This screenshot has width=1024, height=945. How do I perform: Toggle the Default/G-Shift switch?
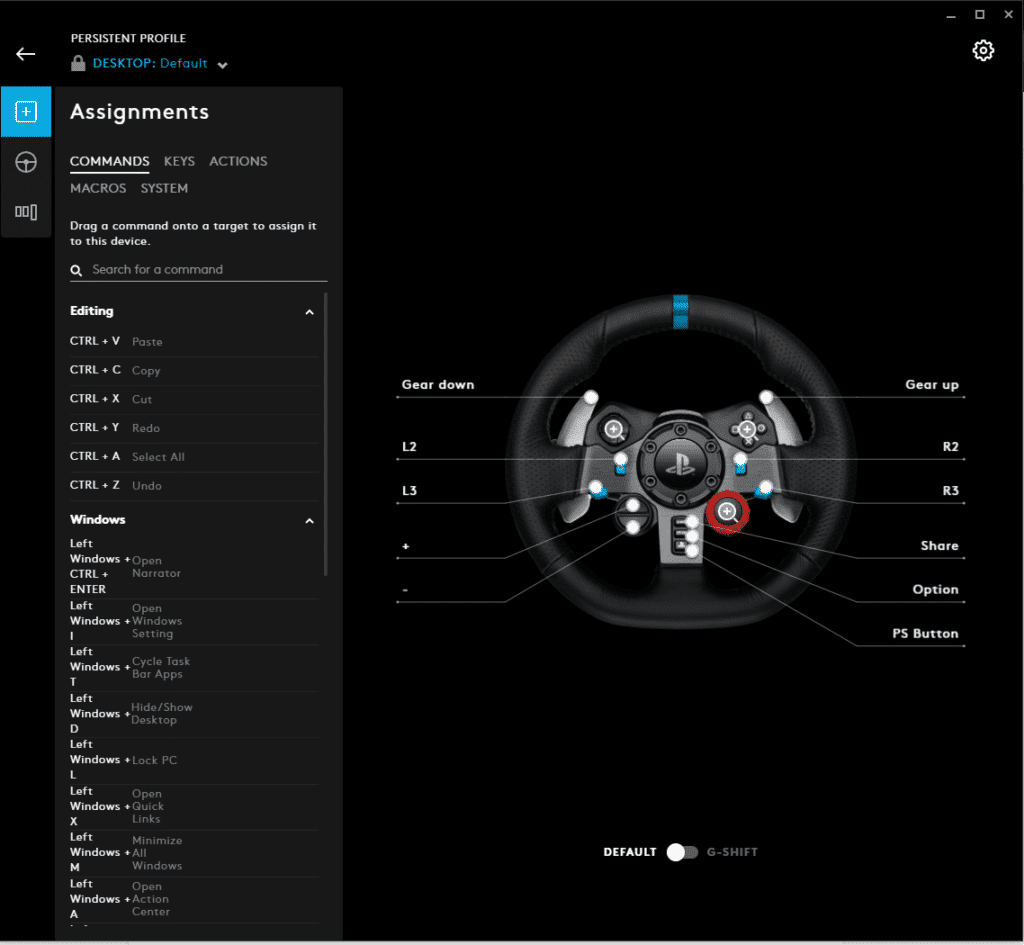point(683,852)
